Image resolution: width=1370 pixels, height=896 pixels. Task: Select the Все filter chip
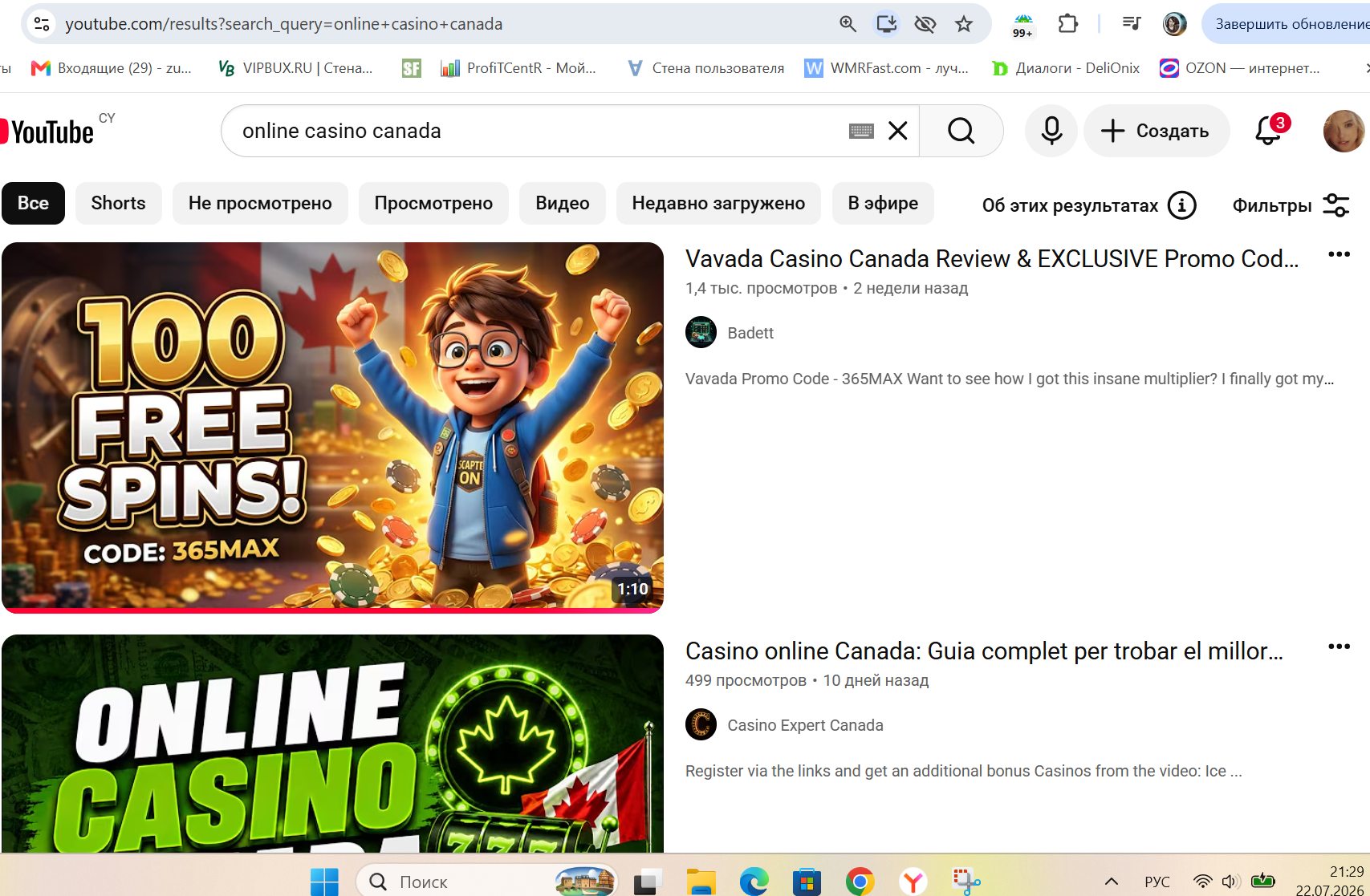(33, 204)
